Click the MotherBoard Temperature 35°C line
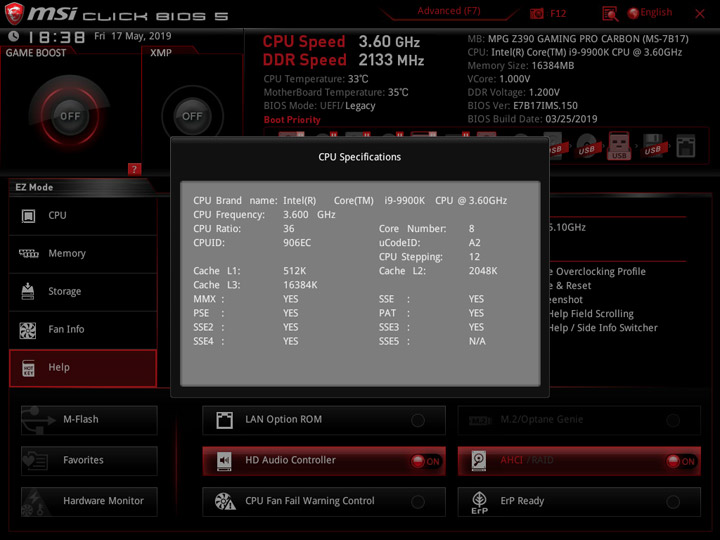720x540 pixels. (x=336, y=92)
